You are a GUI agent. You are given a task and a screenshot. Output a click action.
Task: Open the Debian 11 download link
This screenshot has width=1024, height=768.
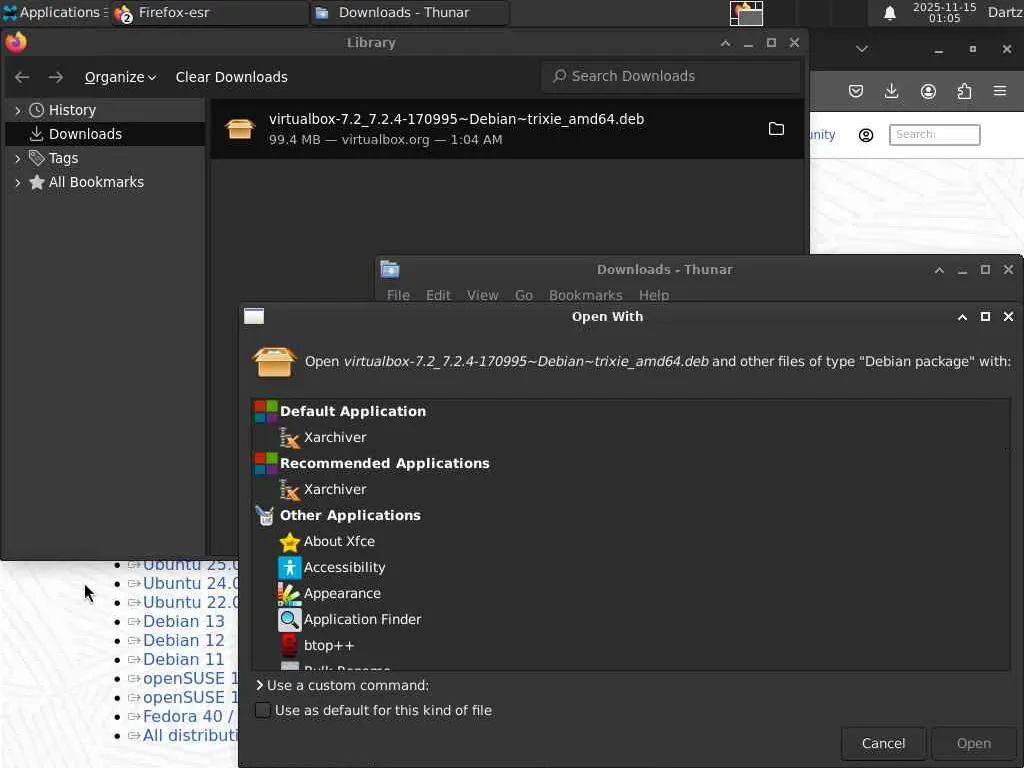coord(184,659)
